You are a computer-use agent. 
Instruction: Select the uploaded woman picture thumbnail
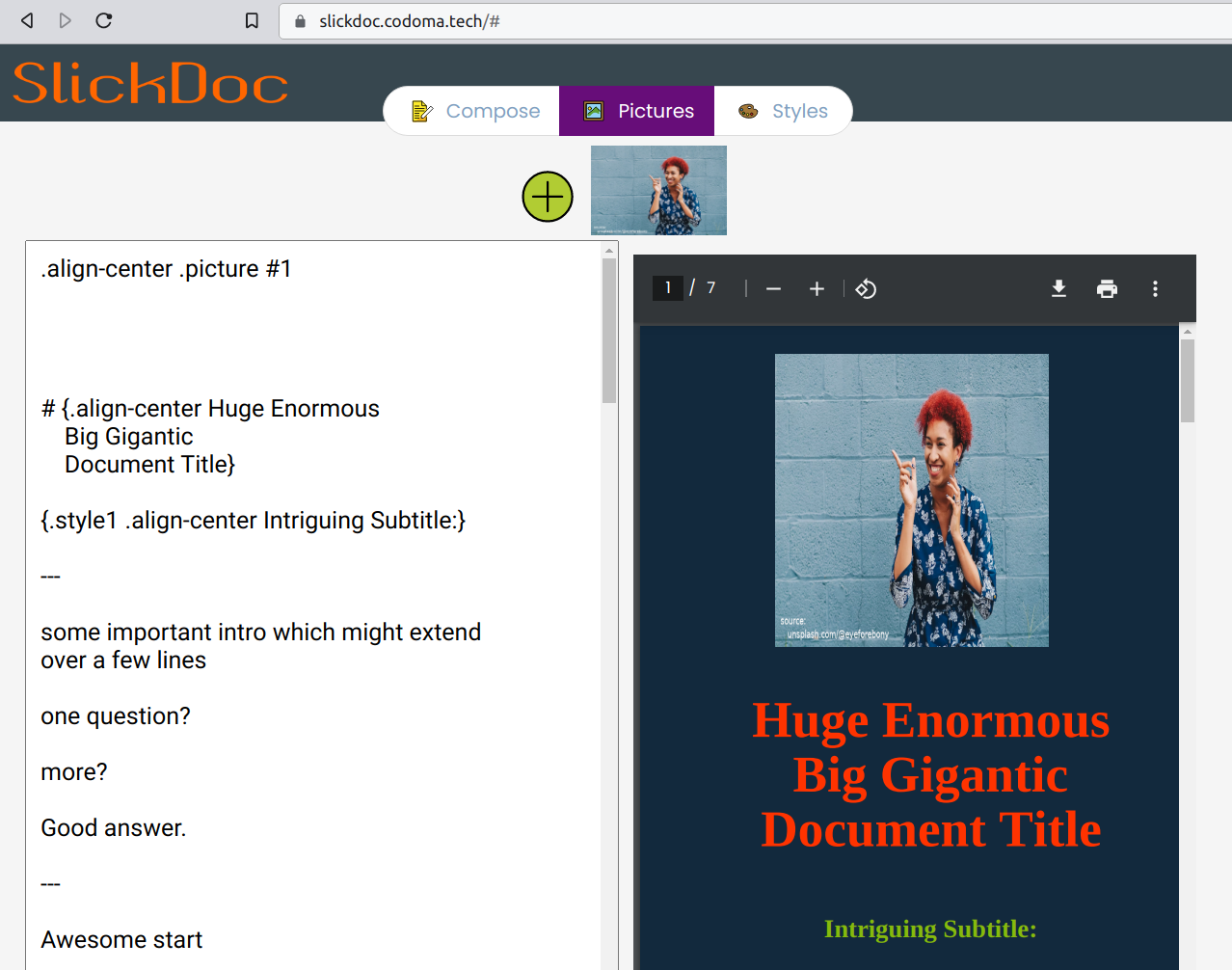click(x=658, y=190)
